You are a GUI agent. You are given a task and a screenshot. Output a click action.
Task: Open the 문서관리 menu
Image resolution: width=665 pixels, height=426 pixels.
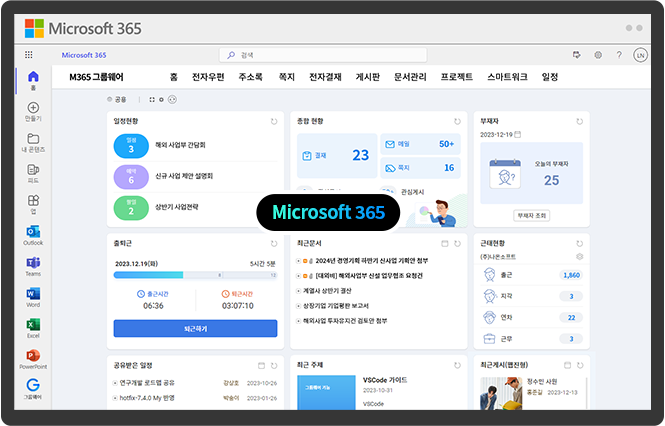[410, 77]
